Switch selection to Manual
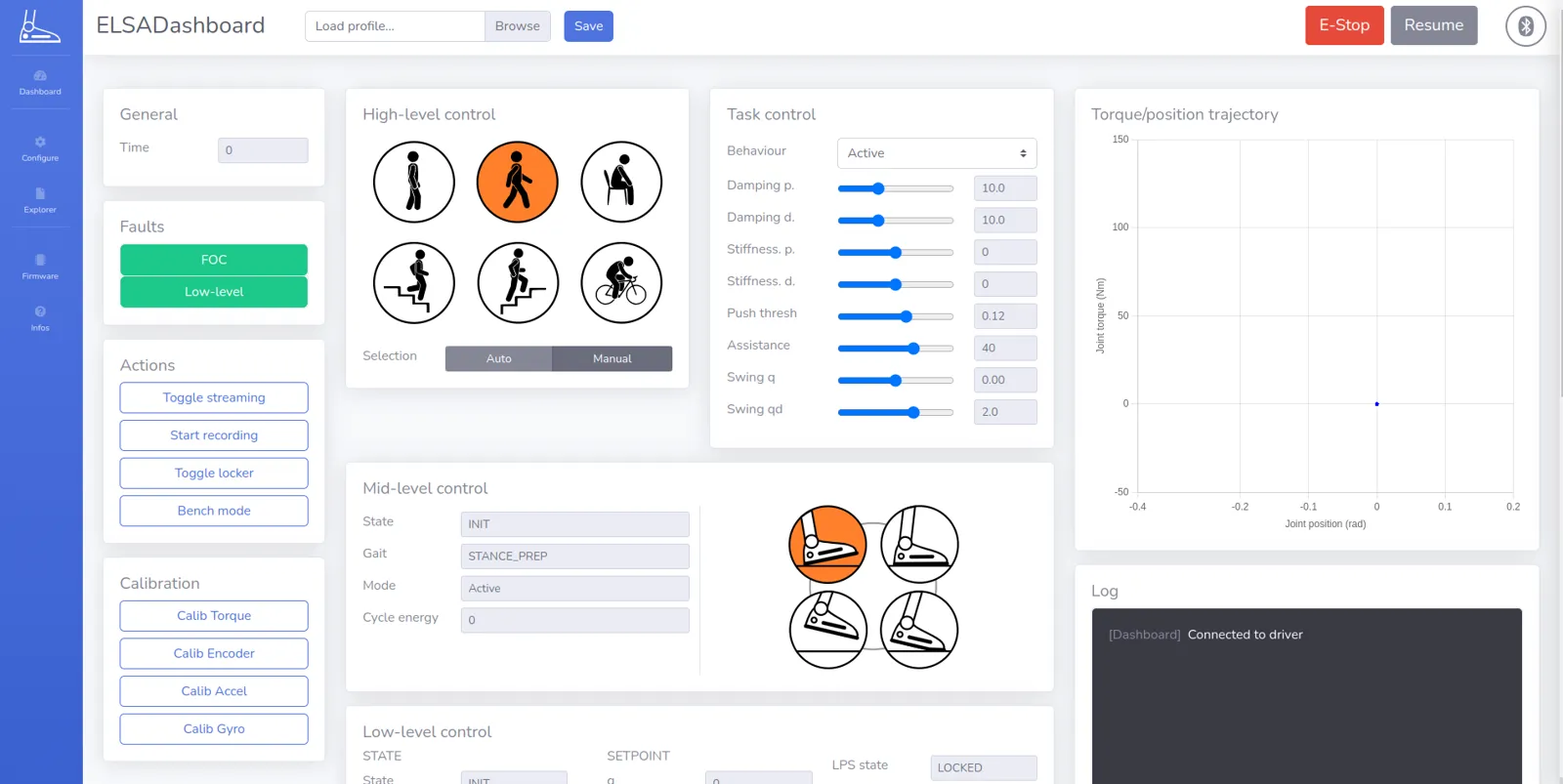This screenshot has height=784, width=1563. 612,359
